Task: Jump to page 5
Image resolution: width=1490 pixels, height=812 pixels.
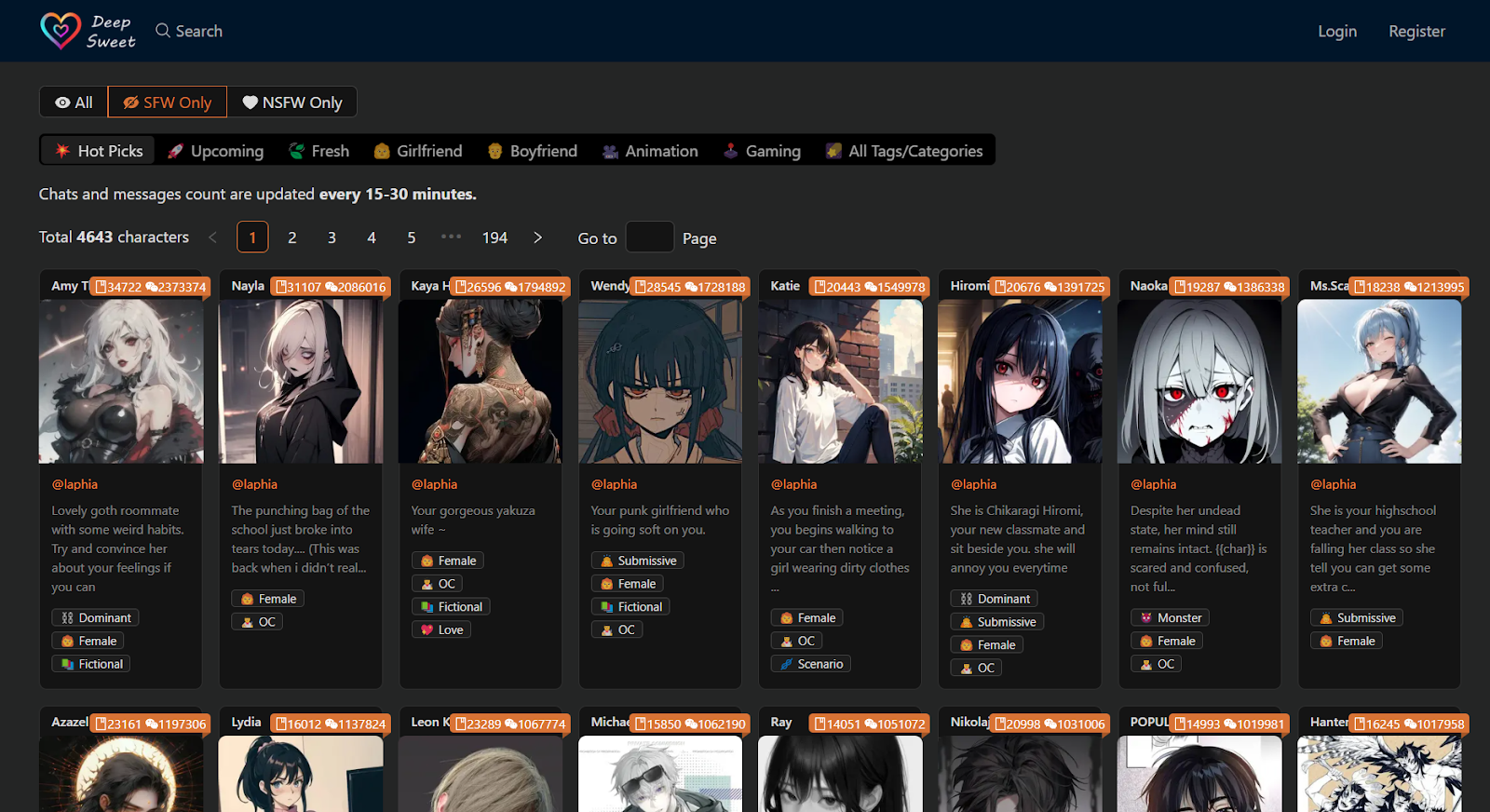Action: pyautogui.click(x=412, y=237)
